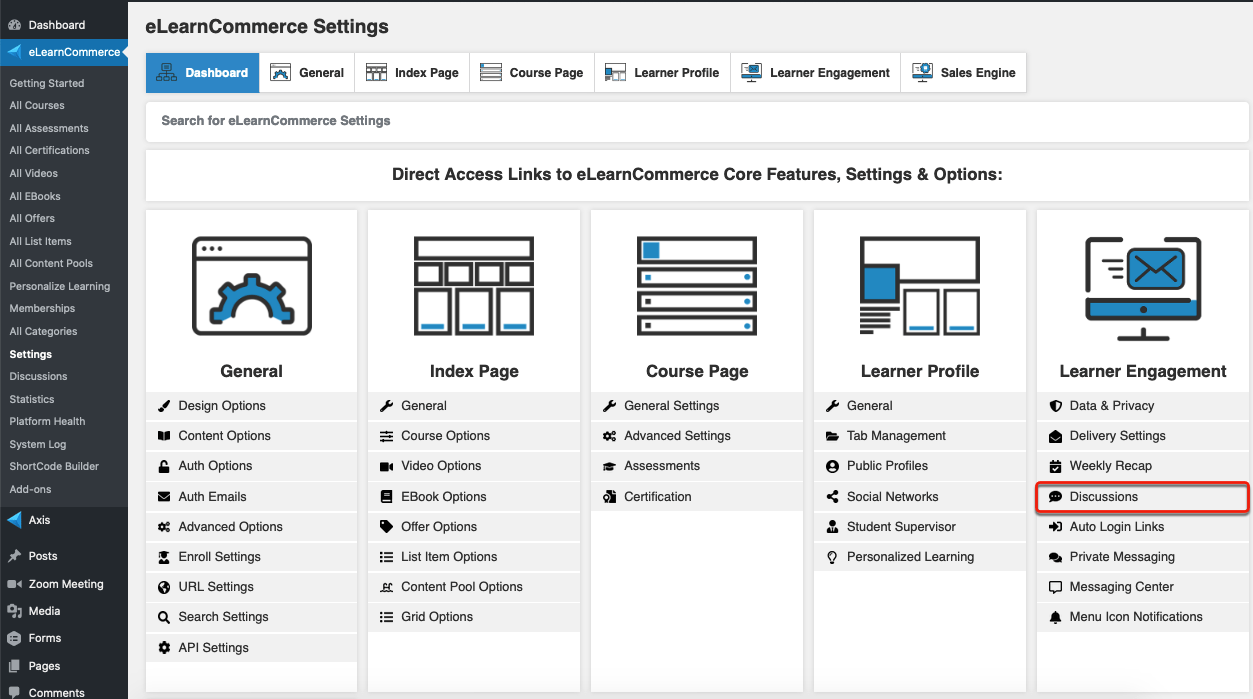Switch to the Learner Engagement tab
This screenshot has width=1253, height=699.
(x=815, y=73)
